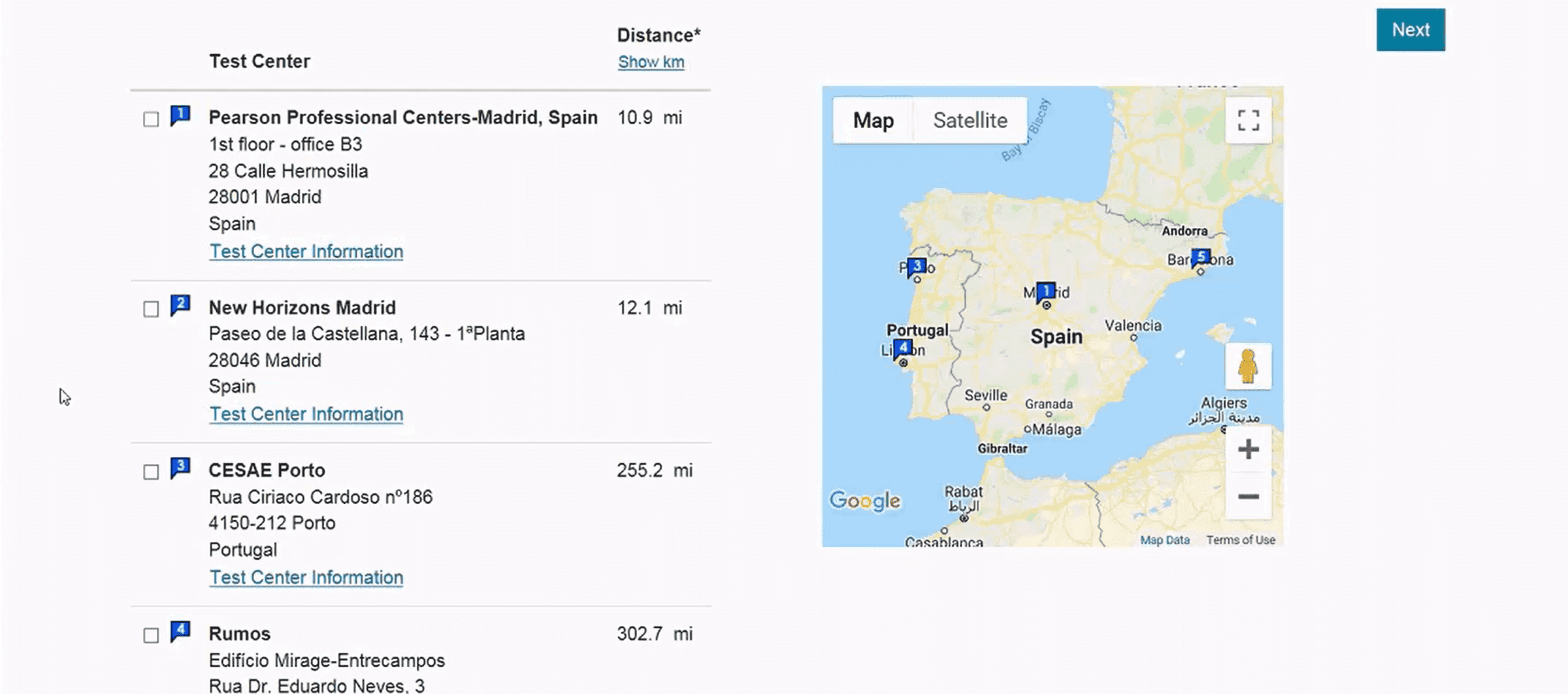
Task: Open Test Center Information for CESAE Porto
Action: pos(306,578)
